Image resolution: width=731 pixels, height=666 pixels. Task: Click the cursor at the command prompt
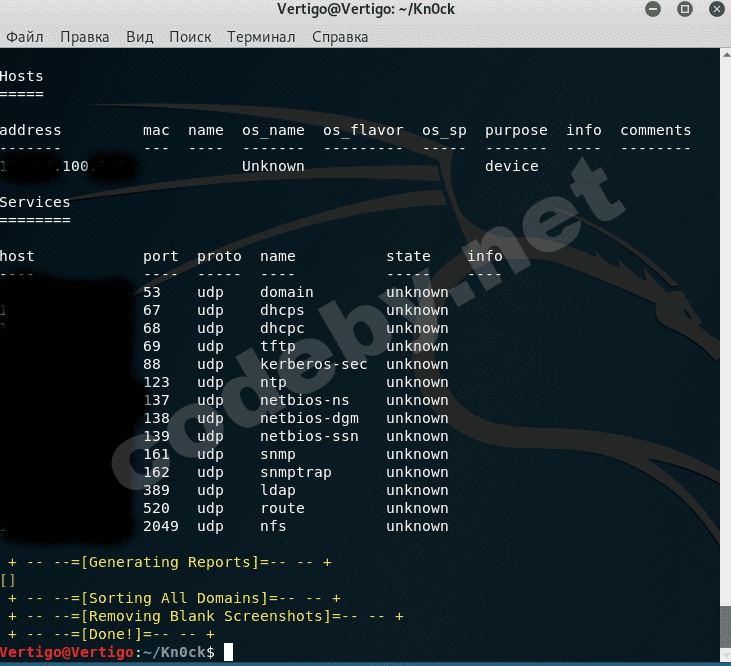[228, 652]
